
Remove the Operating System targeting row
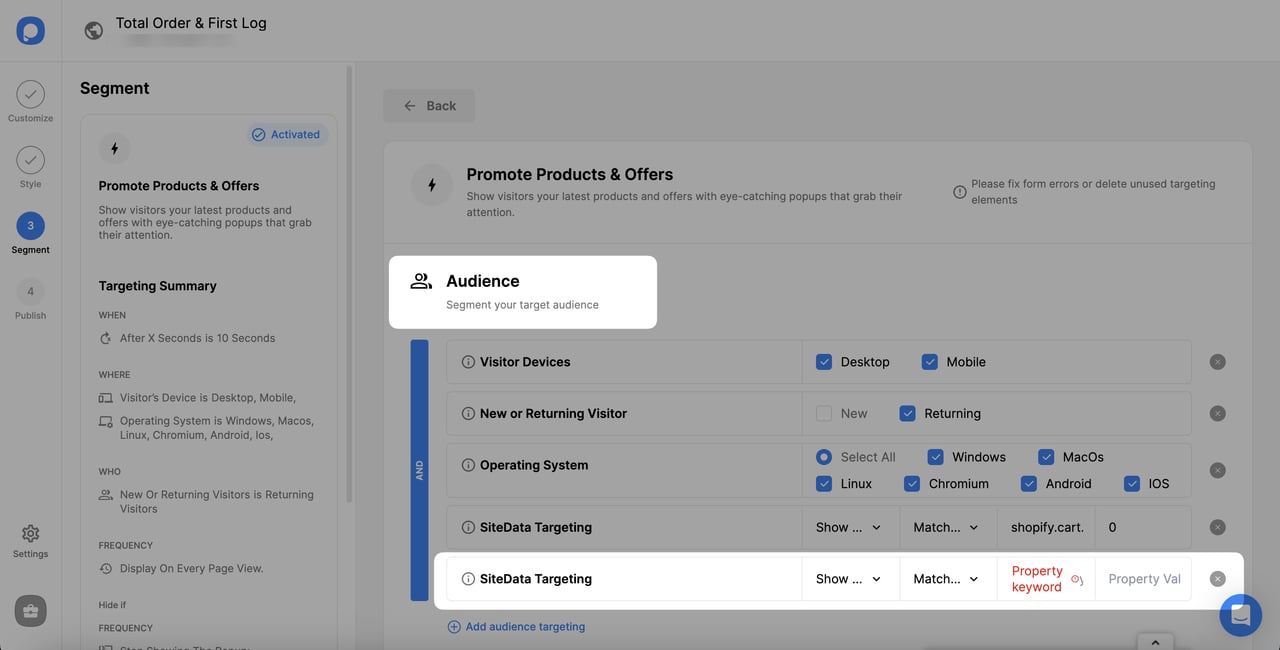click(x=1217, y=470)
